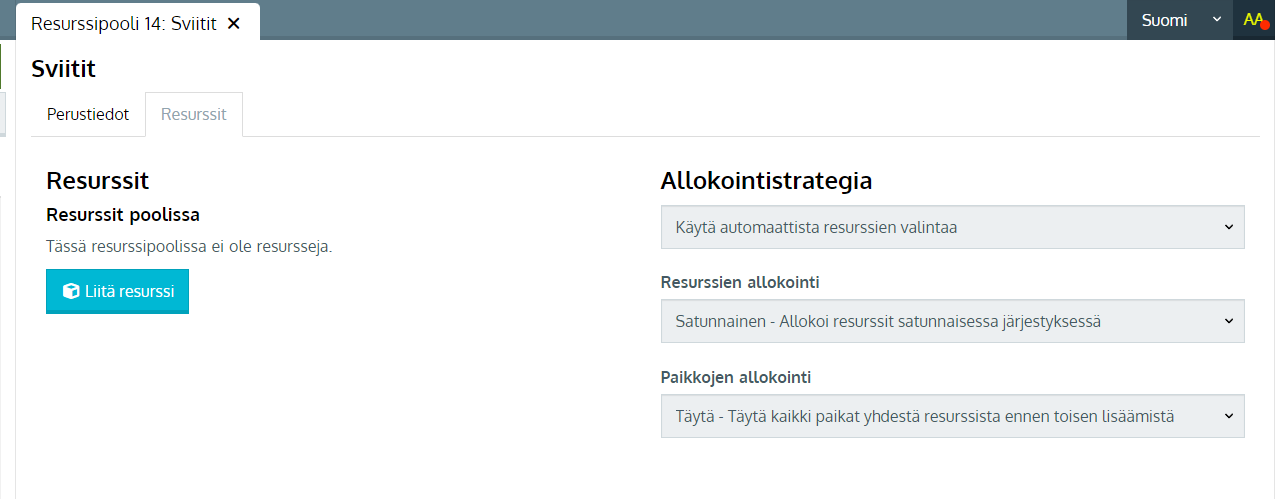Click the arrow of Allokointistrategia select box
This screenshot has height=499, width=1275.
pyautogui.click(x=1229, y=227)
